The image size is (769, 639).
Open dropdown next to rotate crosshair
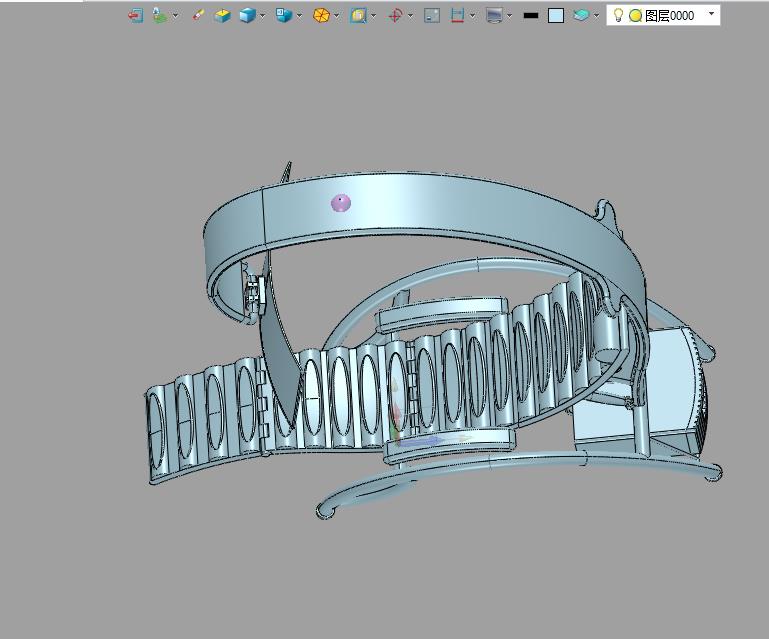(410, 16)
